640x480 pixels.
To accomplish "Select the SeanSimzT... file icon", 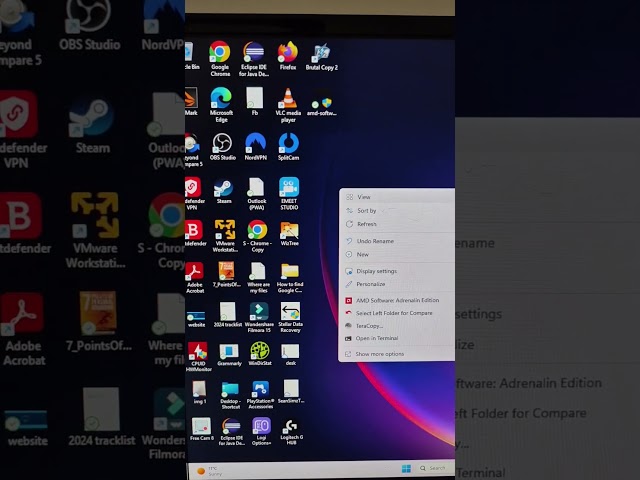I will pyautogui.click(x=291, y=392).
